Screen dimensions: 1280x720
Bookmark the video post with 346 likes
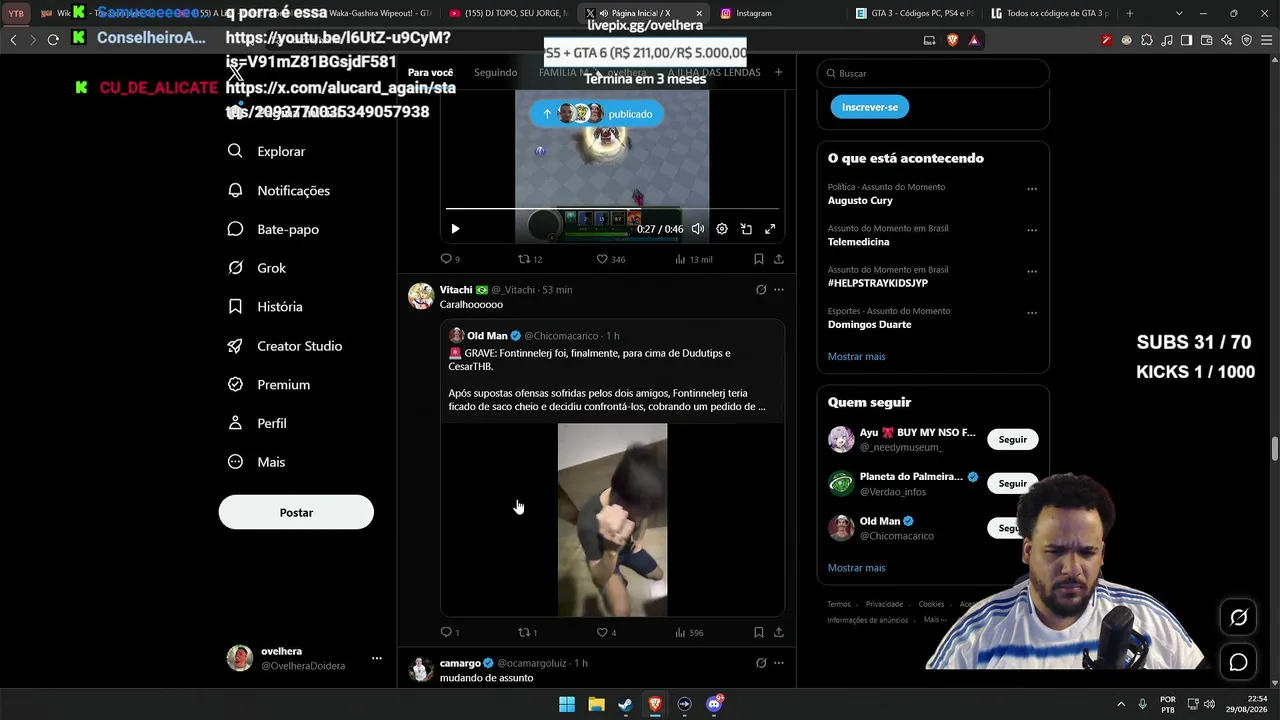coord(759,259)
